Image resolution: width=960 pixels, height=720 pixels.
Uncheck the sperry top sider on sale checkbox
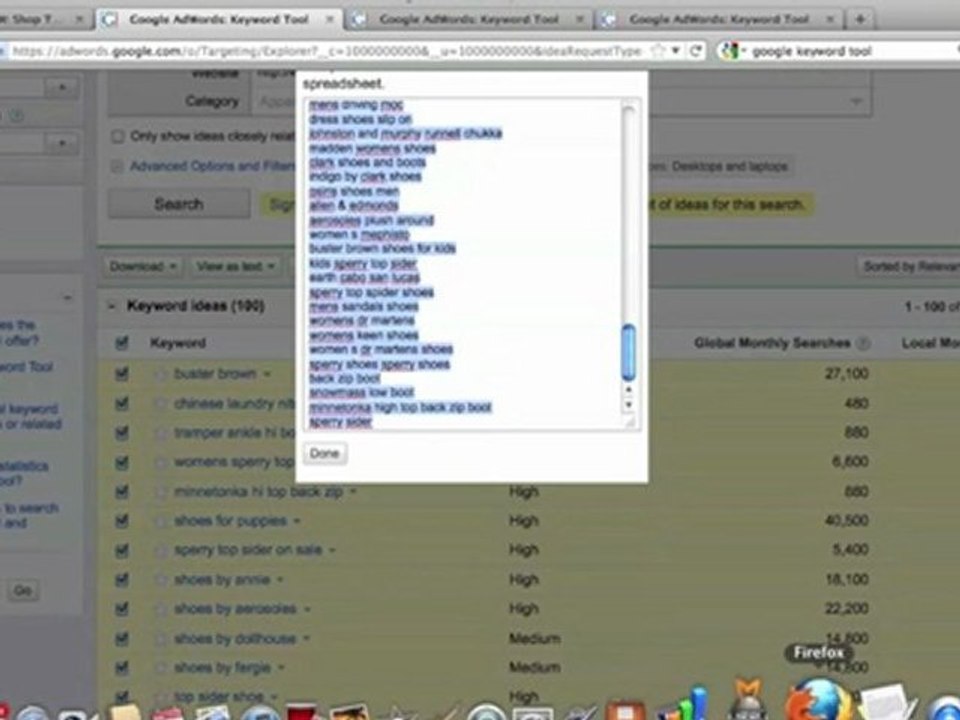[122, 550]
